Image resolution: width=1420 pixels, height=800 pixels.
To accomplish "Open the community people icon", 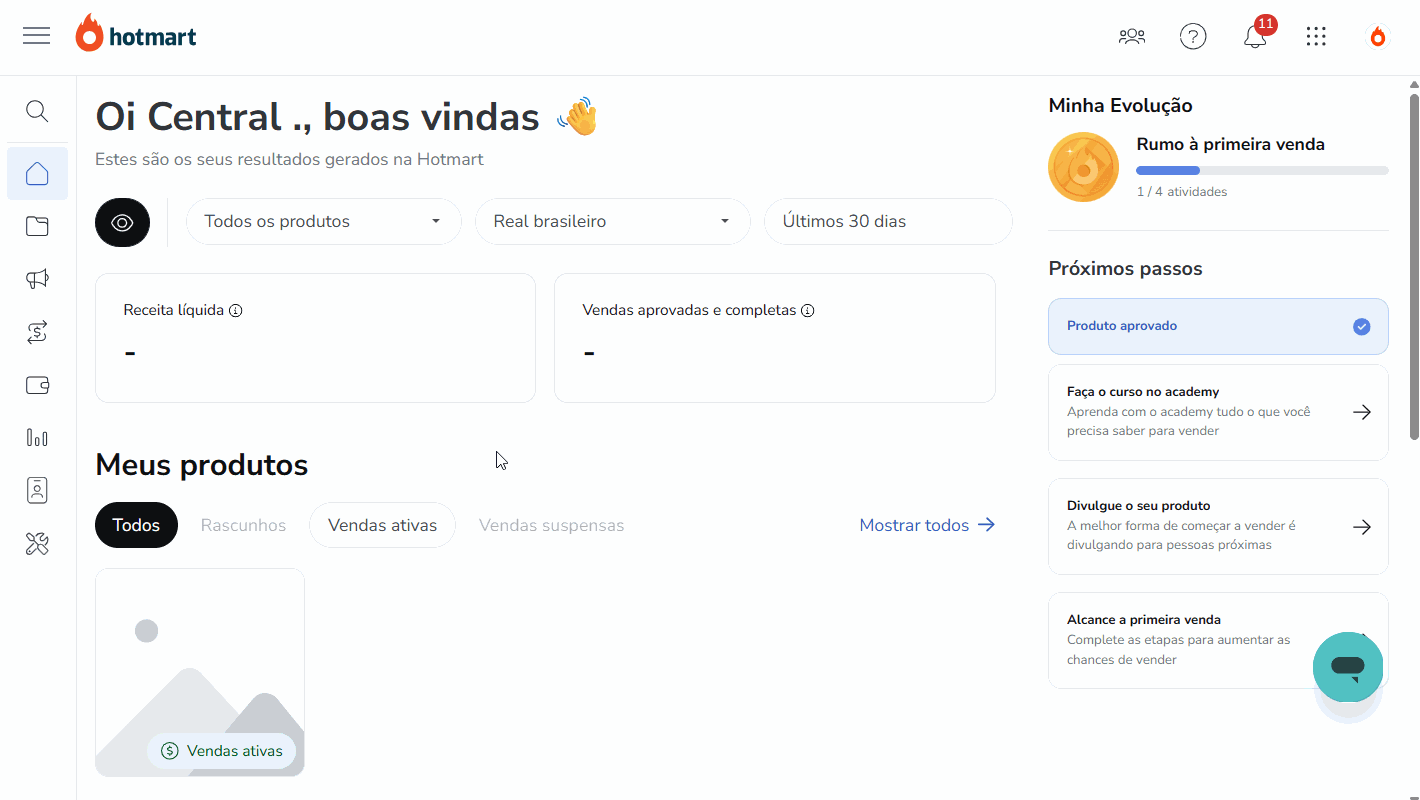I will [x=1132, y=37].
